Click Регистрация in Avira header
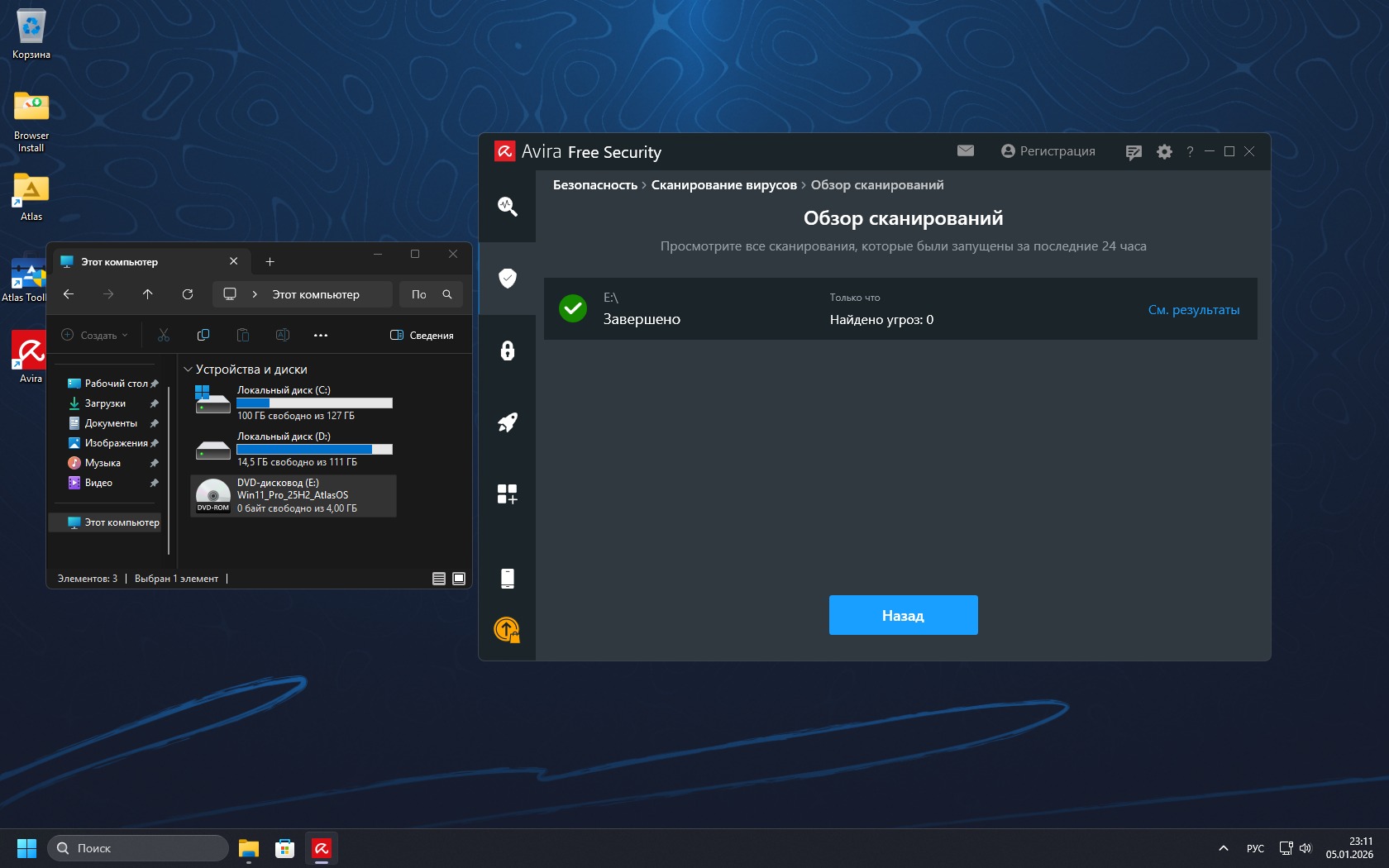This screenshot has width=1389, height=868. pyautogui.click(x=1048, y=151)
